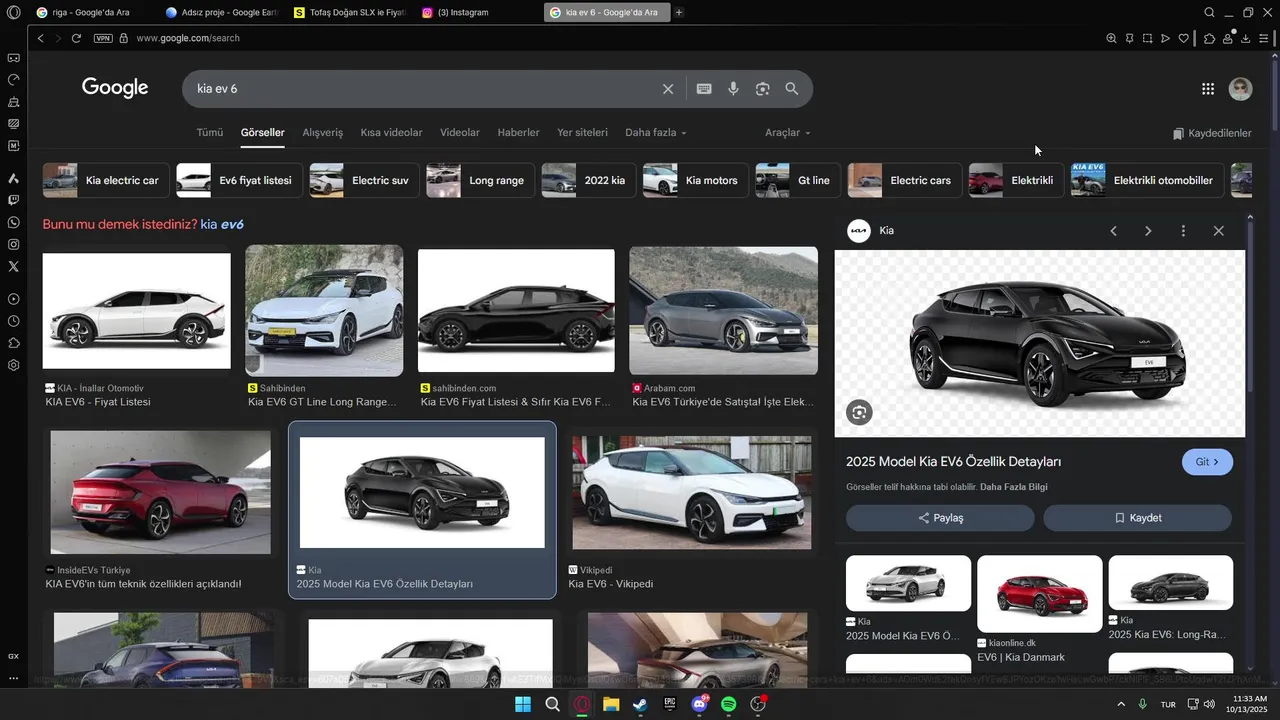Click the sidebar player icon
This screenshot has height=720, width=1280.
(13, 299)
